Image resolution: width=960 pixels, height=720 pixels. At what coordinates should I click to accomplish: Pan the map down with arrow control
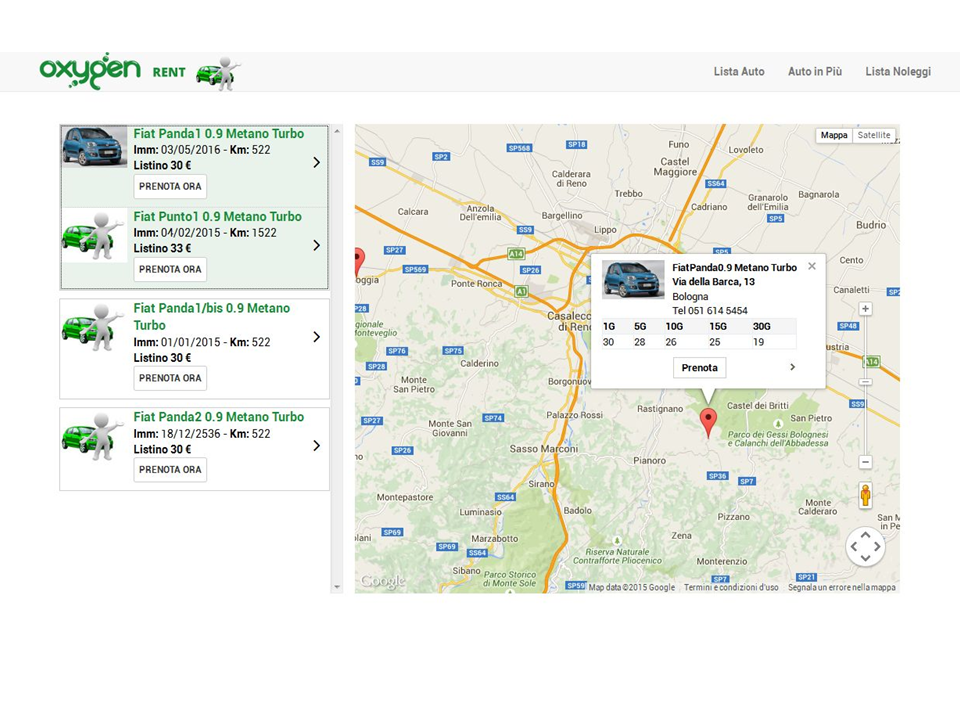point(865,558)
